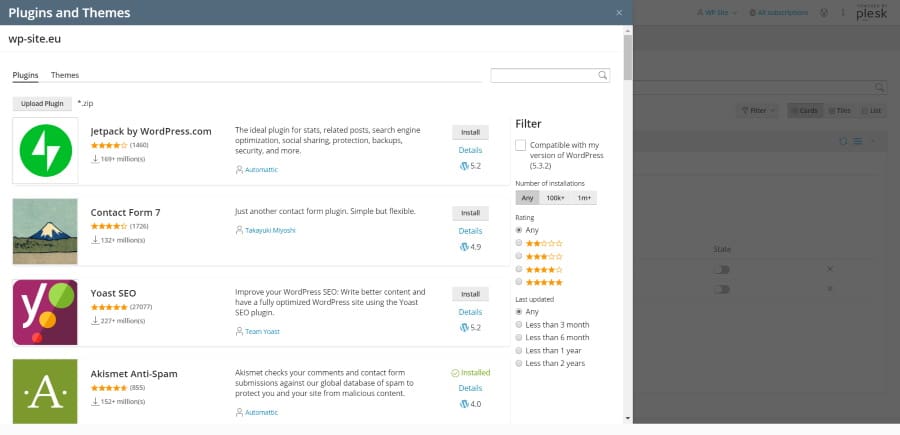Click Akismet Anti-Spam star rating
Image resolution: width=900 pixels, height=435 pixels.
click(109, 388)
